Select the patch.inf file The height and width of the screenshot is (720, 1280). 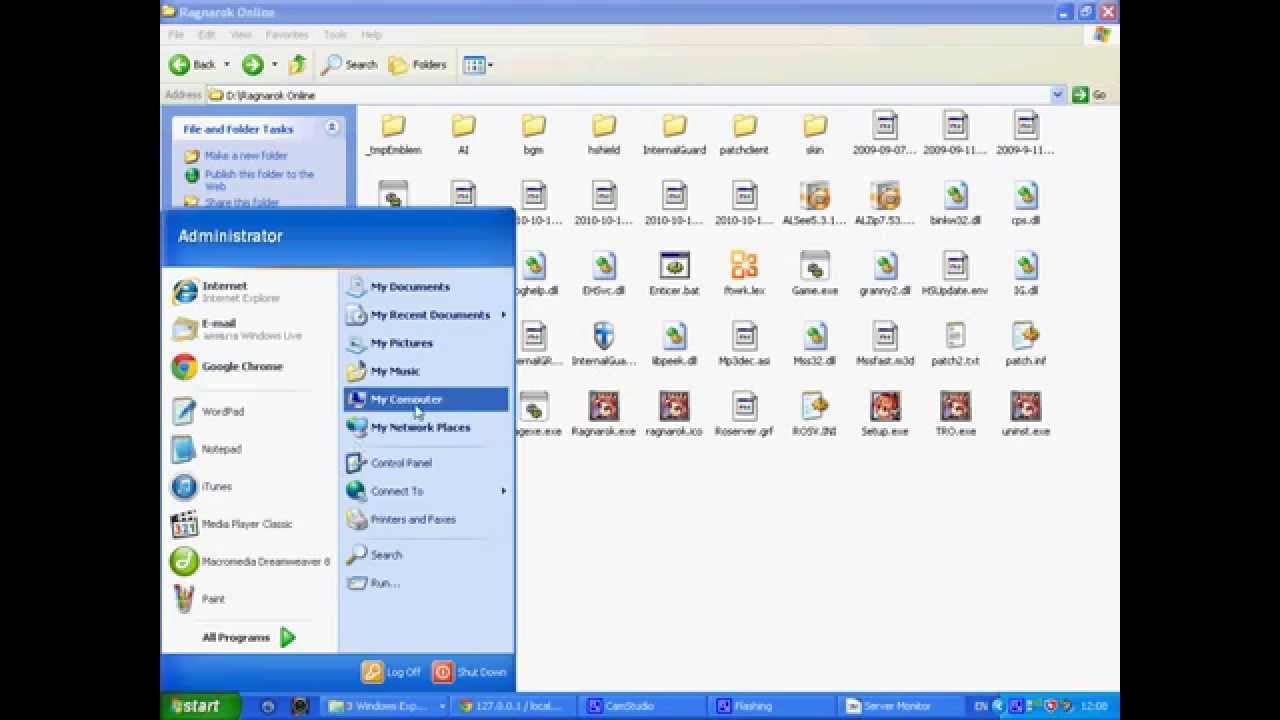click(x=1025, y=343)
